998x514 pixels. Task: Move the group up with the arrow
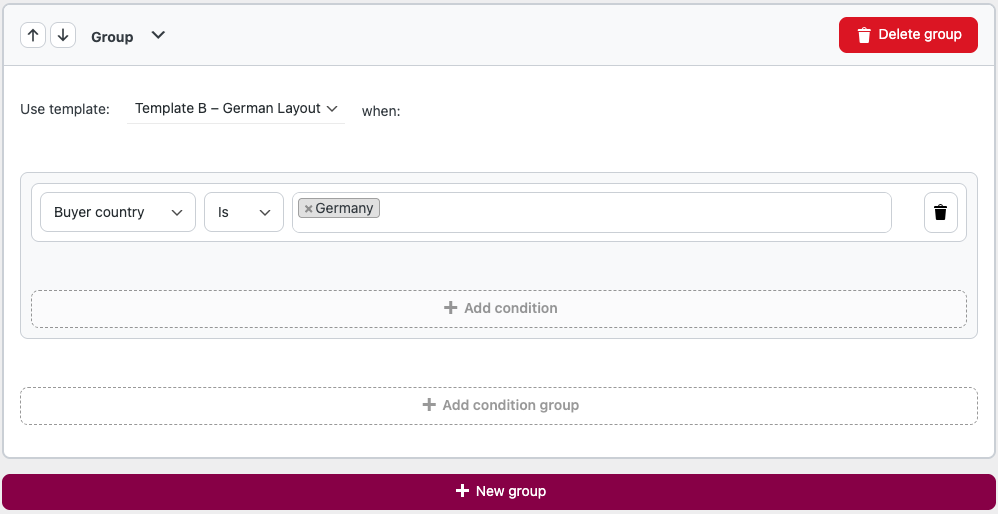pos(33,36)
